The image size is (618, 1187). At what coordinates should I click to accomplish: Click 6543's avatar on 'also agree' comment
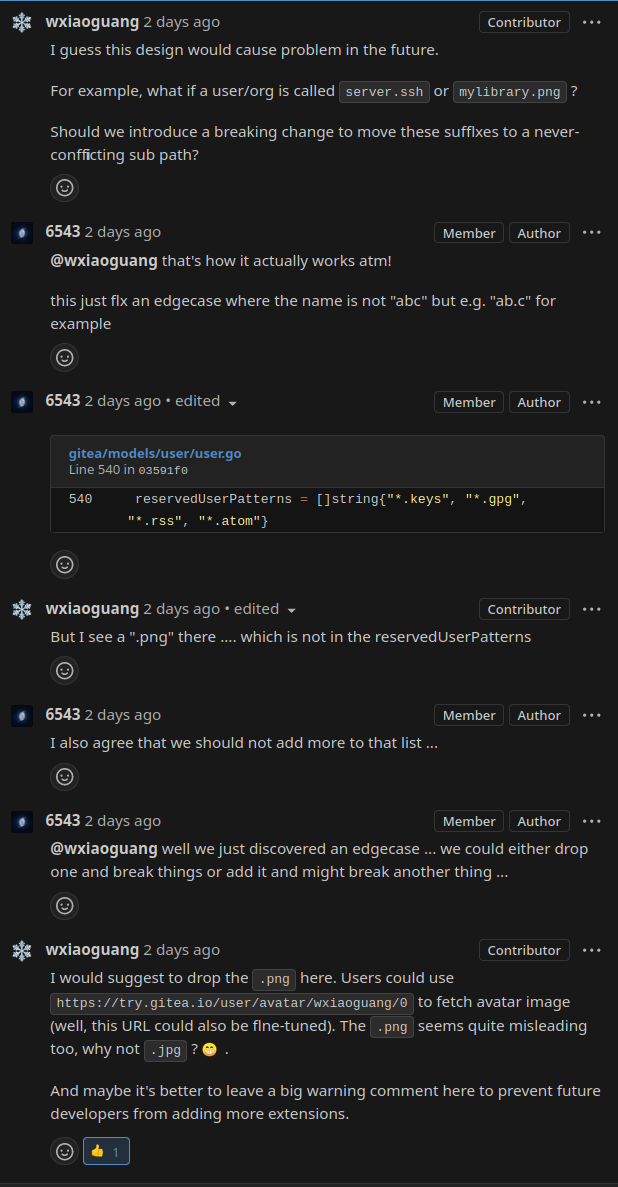coord(22,715)
